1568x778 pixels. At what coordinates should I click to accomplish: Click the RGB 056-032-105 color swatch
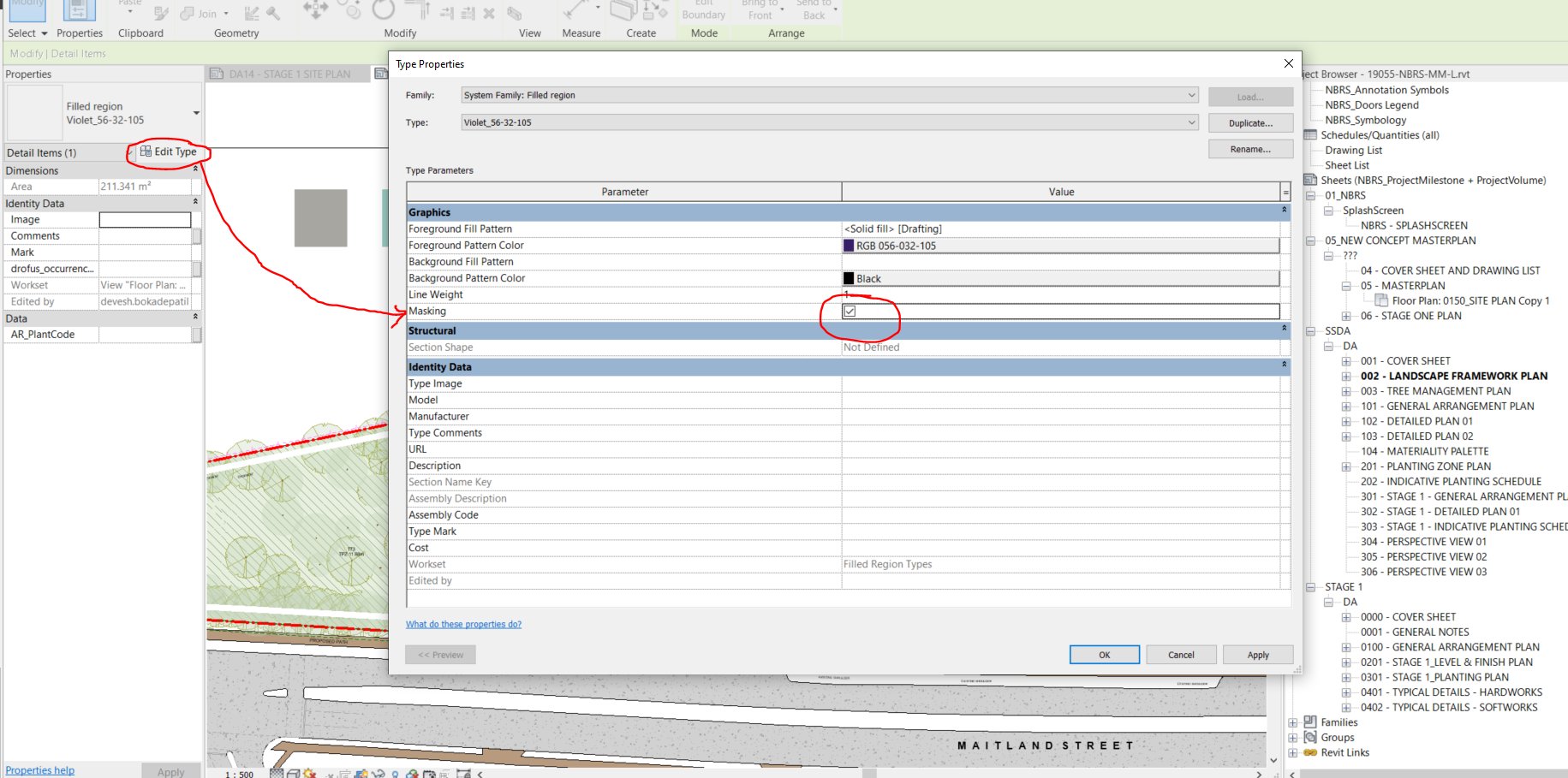click(849, 246)
